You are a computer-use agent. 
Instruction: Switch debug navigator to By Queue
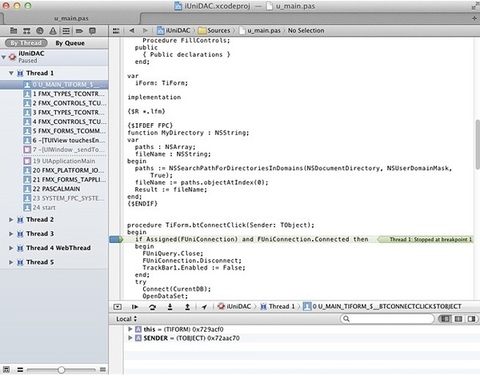pos(70,43)
